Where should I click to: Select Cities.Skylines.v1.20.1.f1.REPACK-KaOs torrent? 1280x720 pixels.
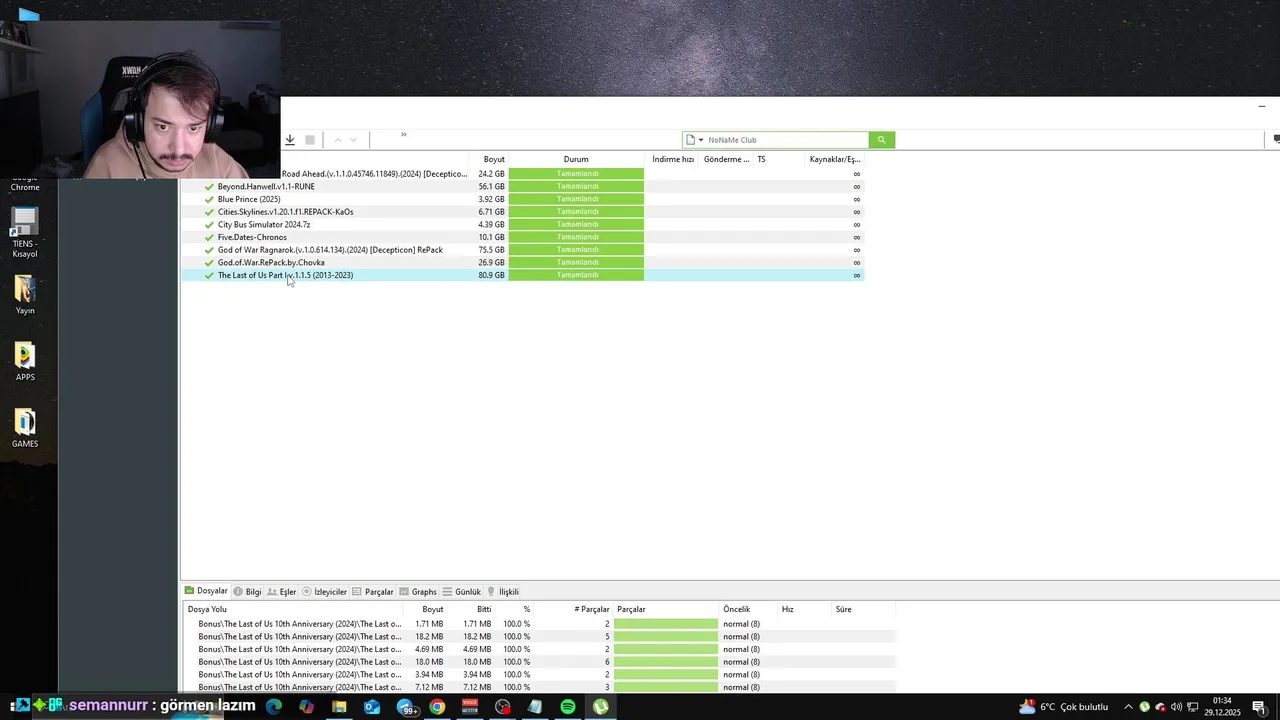285,212
